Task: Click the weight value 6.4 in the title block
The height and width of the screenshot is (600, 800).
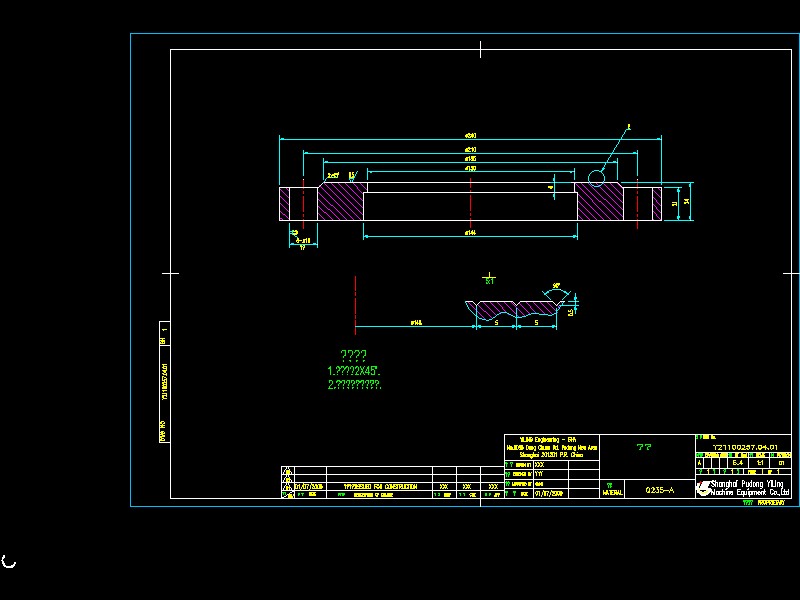Action: 736,463
